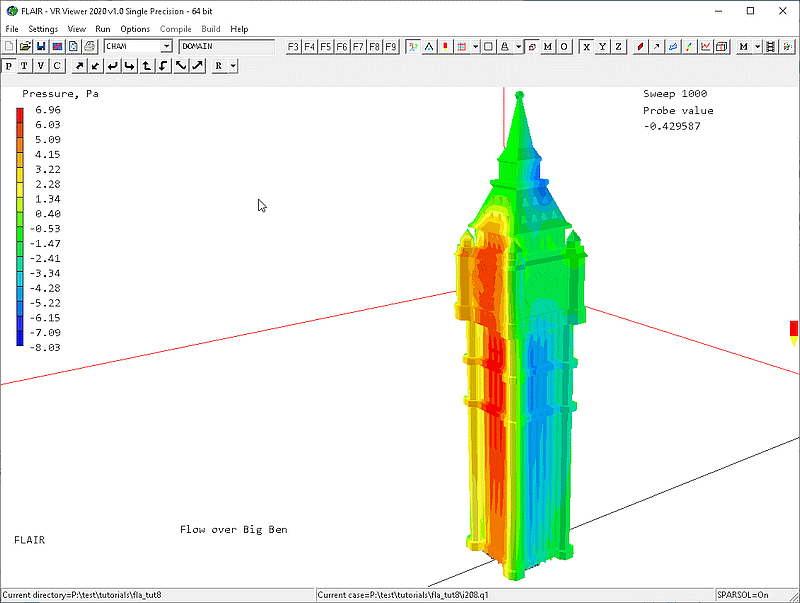Viewport: 800px width, 603px height.
Task: Save the case with the floppy disk icon
Action: click(41, 47)
